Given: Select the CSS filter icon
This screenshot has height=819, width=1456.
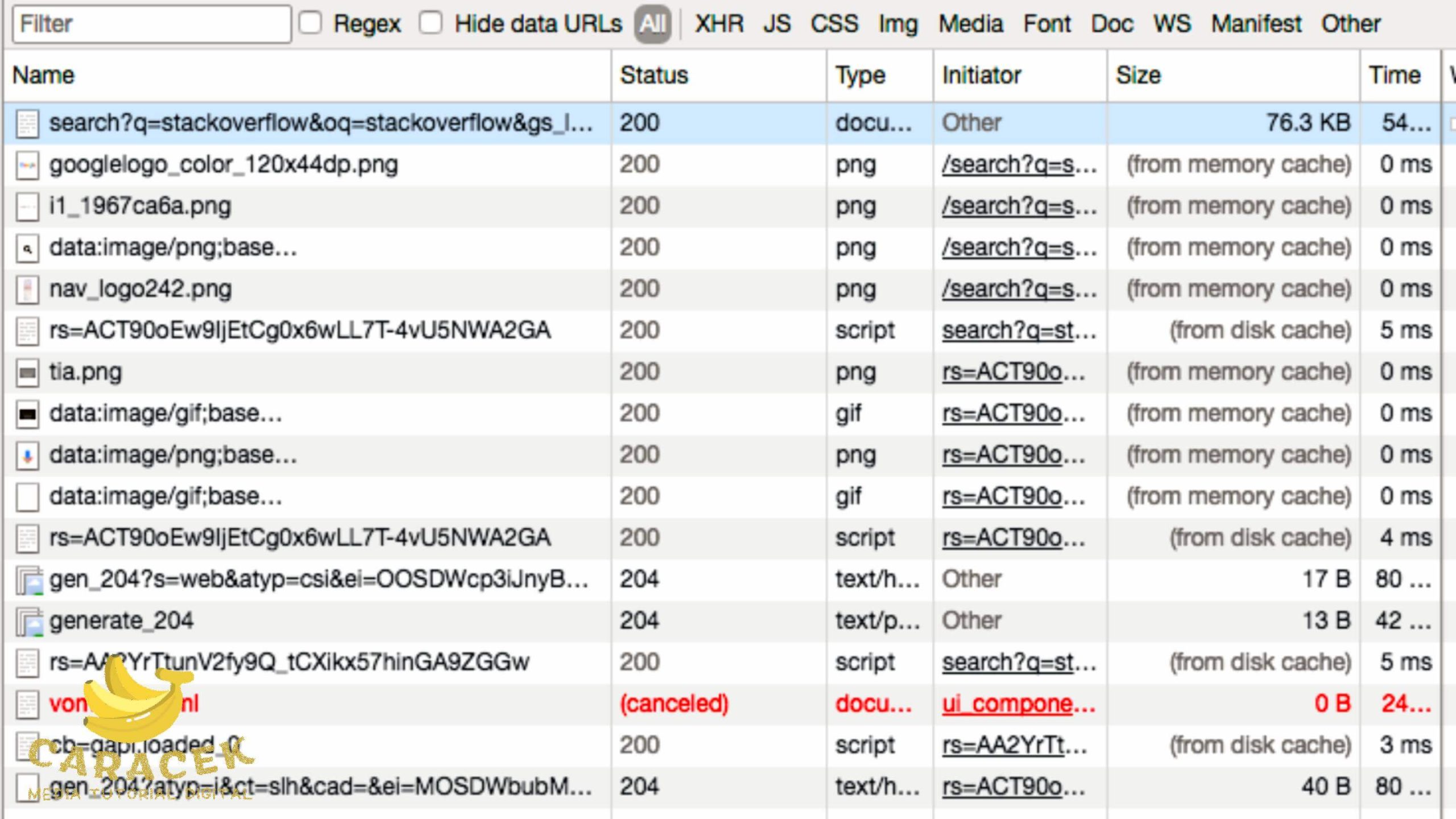Looking at the screenshot, I should [834, 23].
